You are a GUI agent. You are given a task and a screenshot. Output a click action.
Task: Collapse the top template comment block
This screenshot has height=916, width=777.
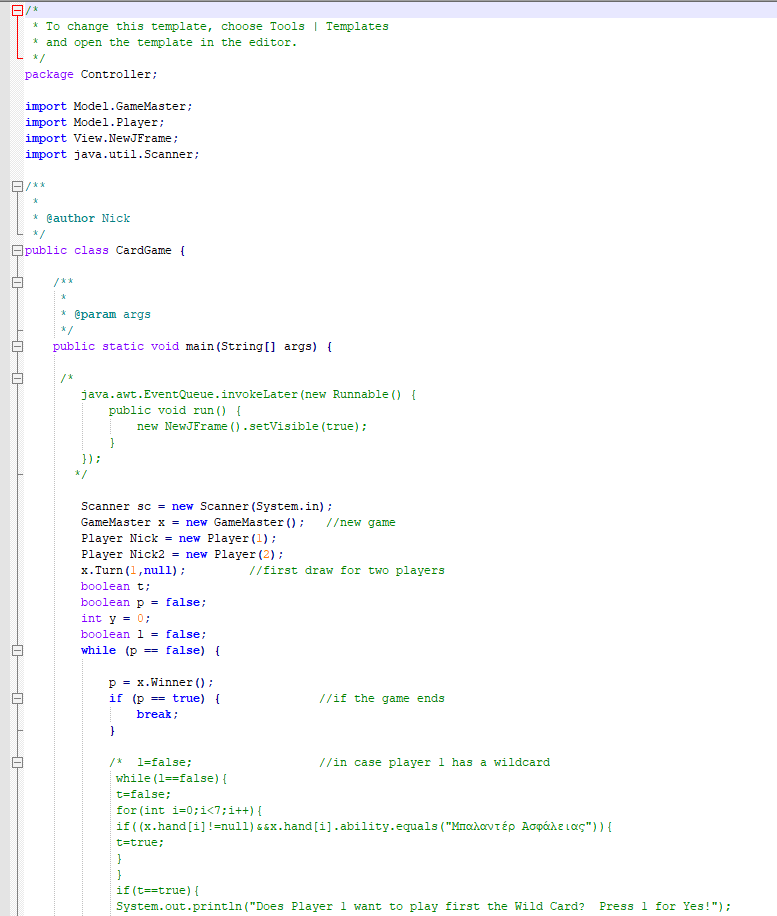17,10
